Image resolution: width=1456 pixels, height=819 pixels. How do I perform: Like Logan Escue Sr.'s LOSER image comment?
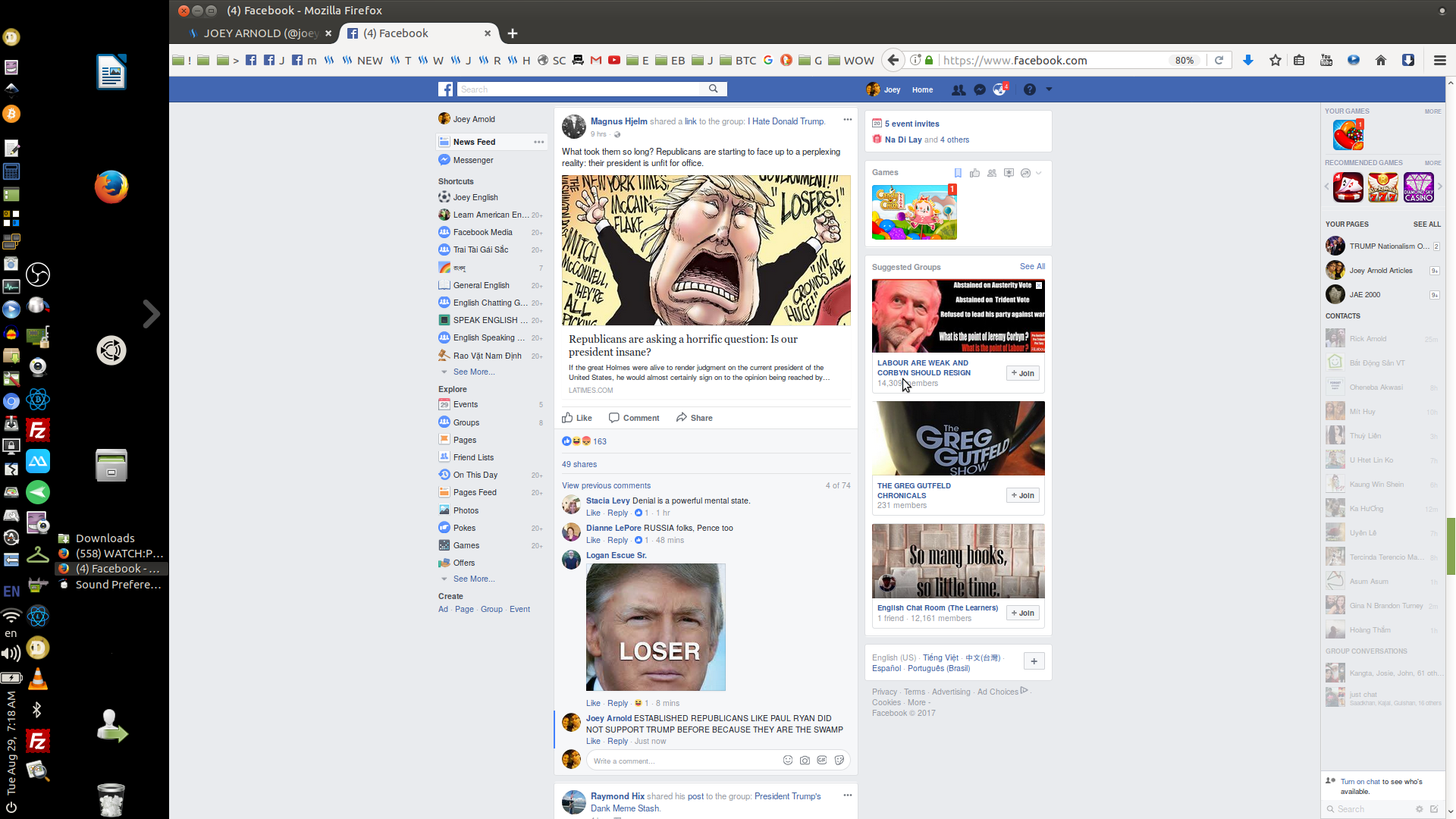pos(593,703)
